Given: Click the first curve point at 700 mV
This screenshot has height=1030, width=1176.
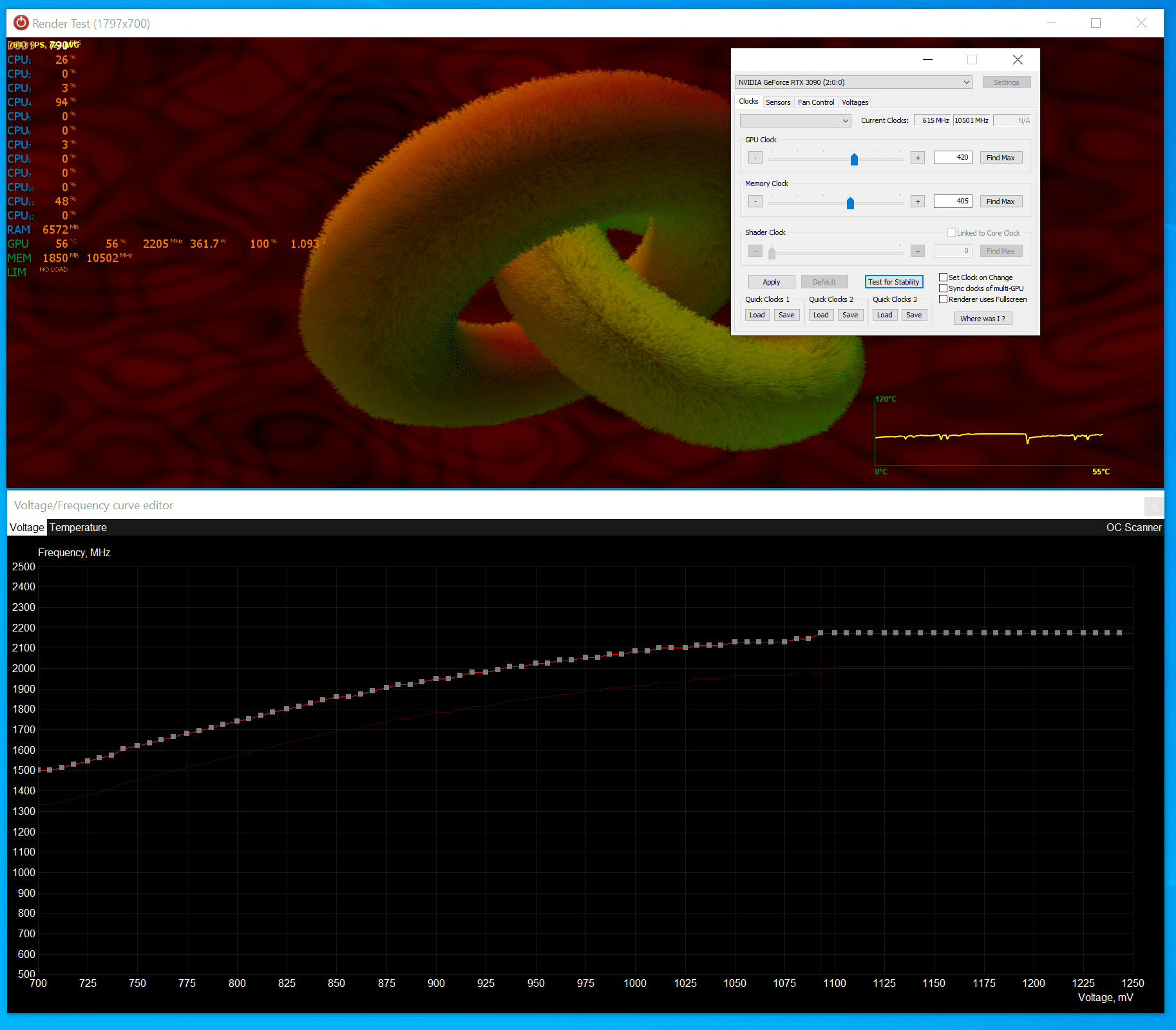Looking at the screenshot, I should [x=39, y=770].
